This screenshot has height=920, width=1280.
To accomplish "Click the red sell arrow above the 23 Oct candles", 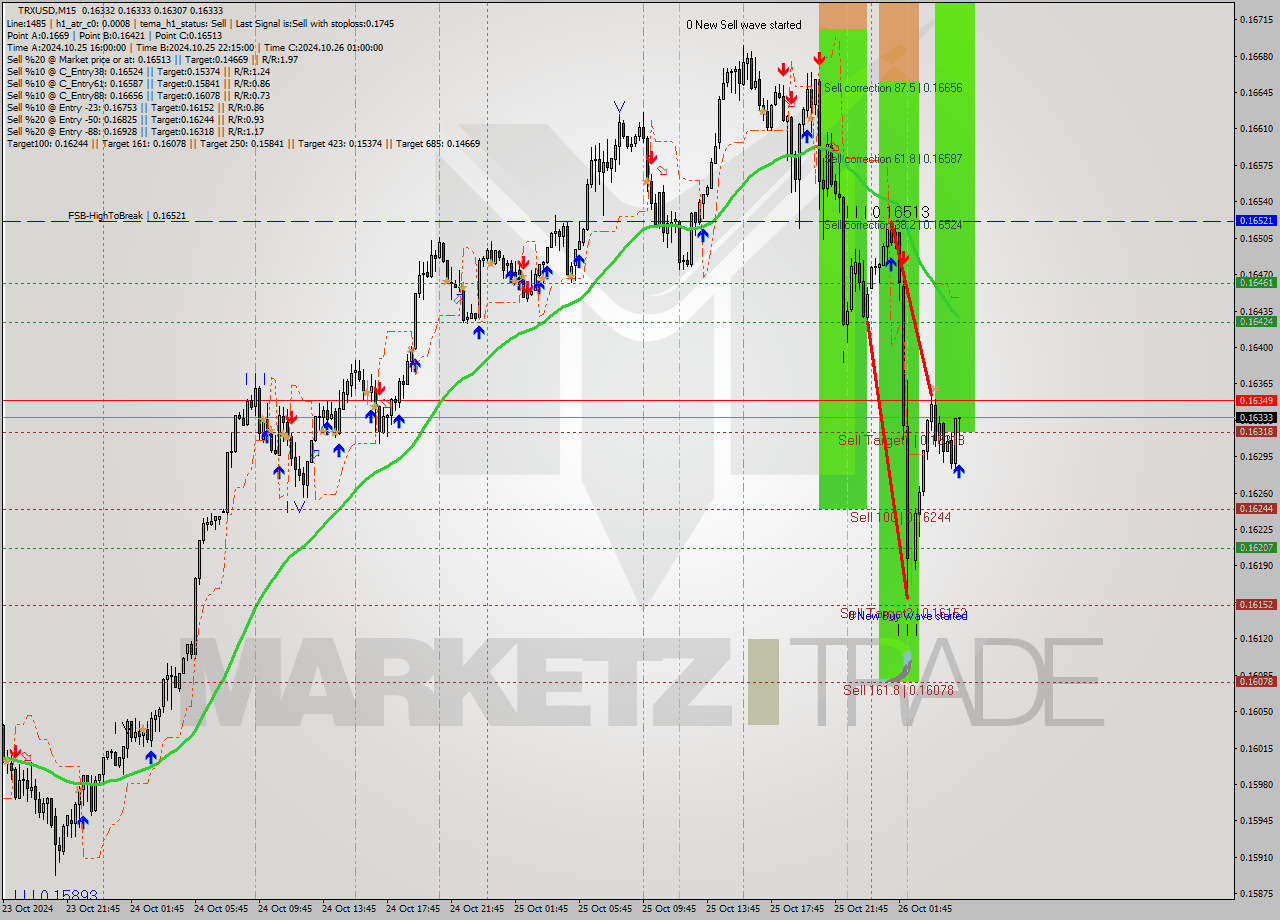I will point(15,751).
